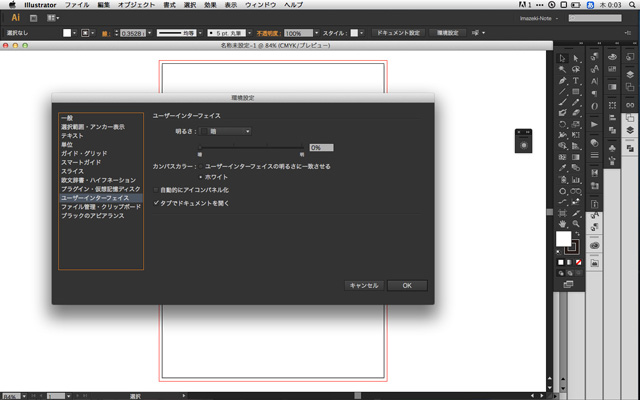Select ユーザーインターフェイスの明るさに一致させる radio option
Image resolution: width=640 pixels, height=400 pixels.
pos(200,167)
